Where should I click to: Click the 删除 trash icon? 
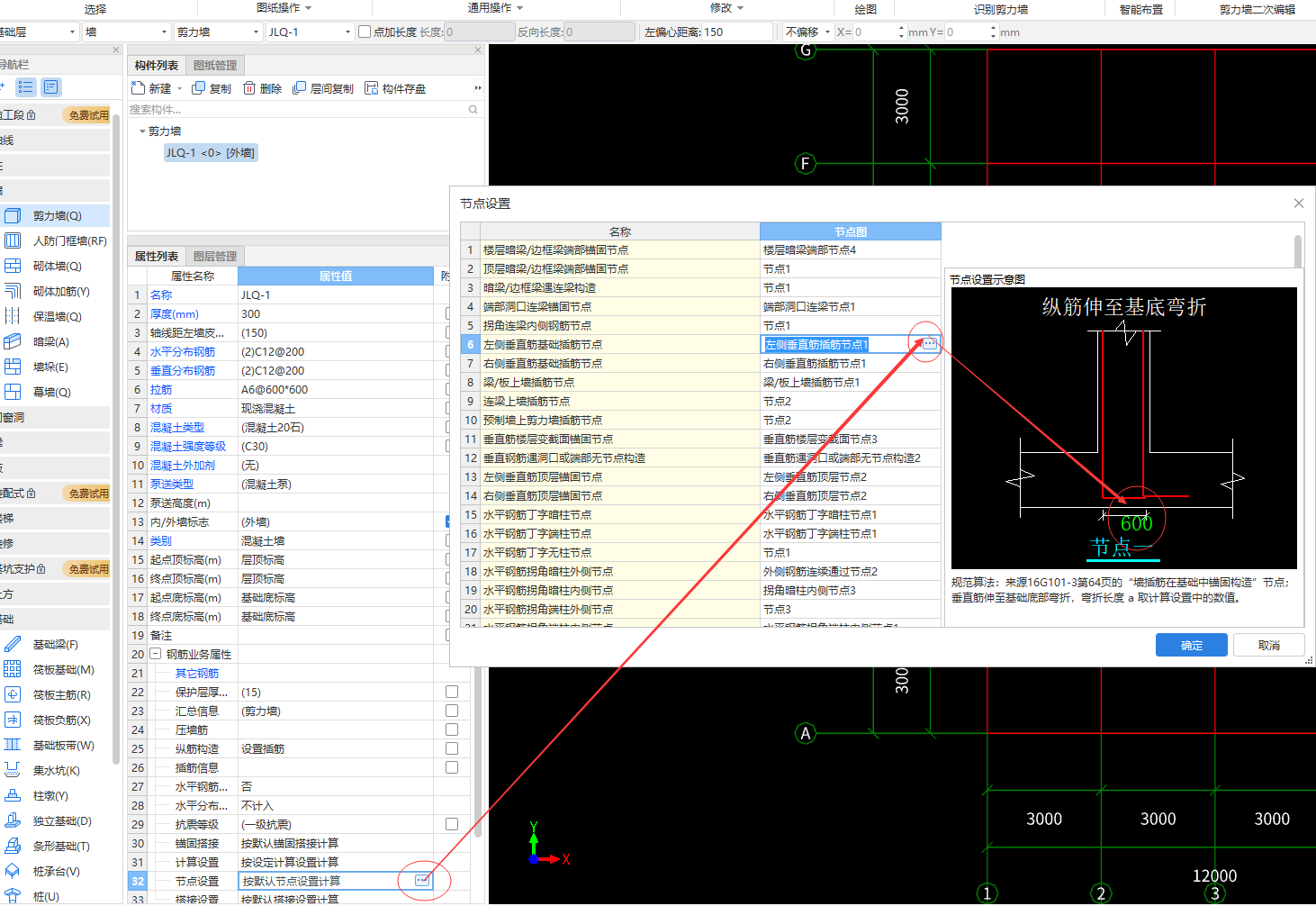point(249,88)
